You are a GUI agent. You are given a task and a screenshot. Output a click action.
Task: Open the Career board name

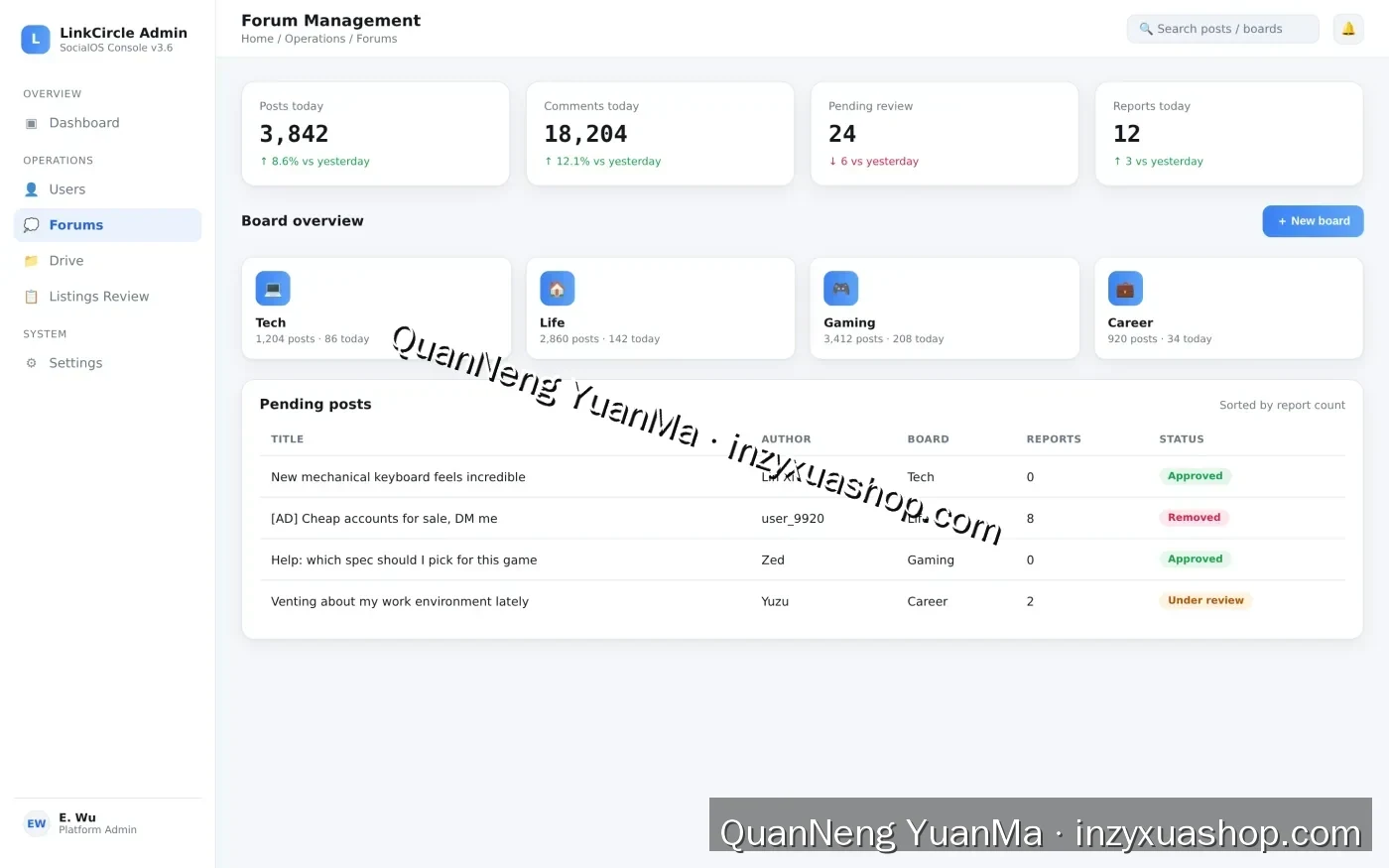click(1130, 322)
